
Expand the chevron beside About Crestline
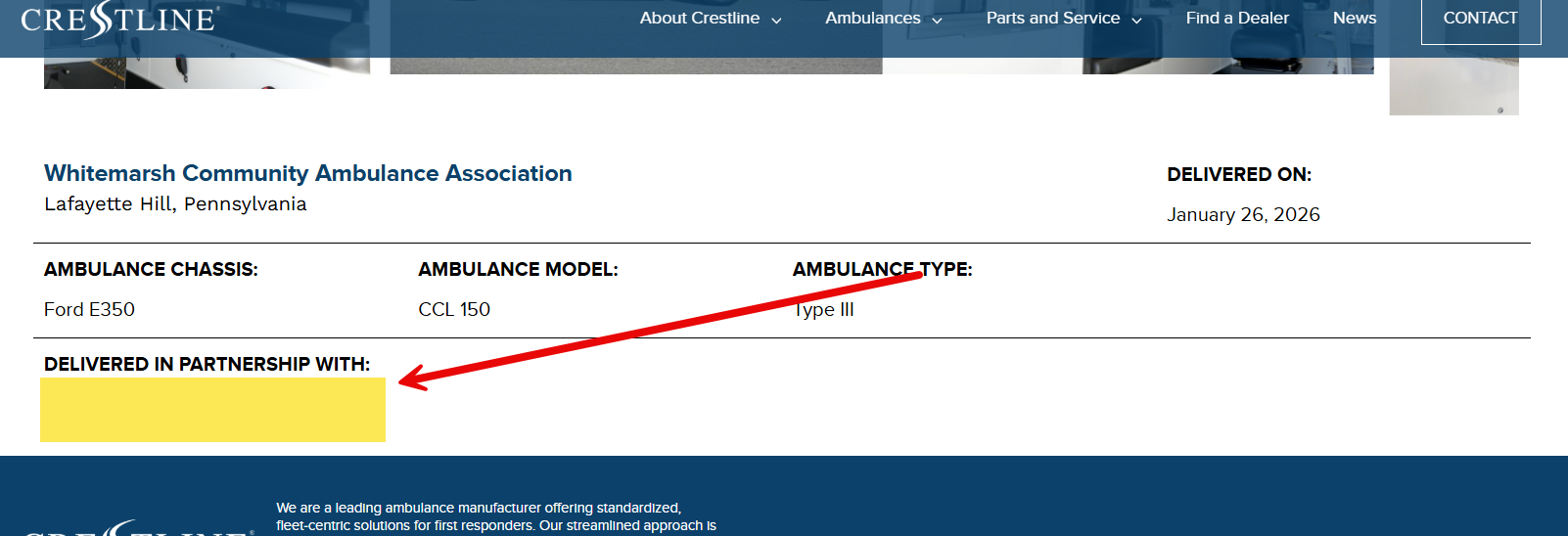pyautogui.click(x=776, y=20)
